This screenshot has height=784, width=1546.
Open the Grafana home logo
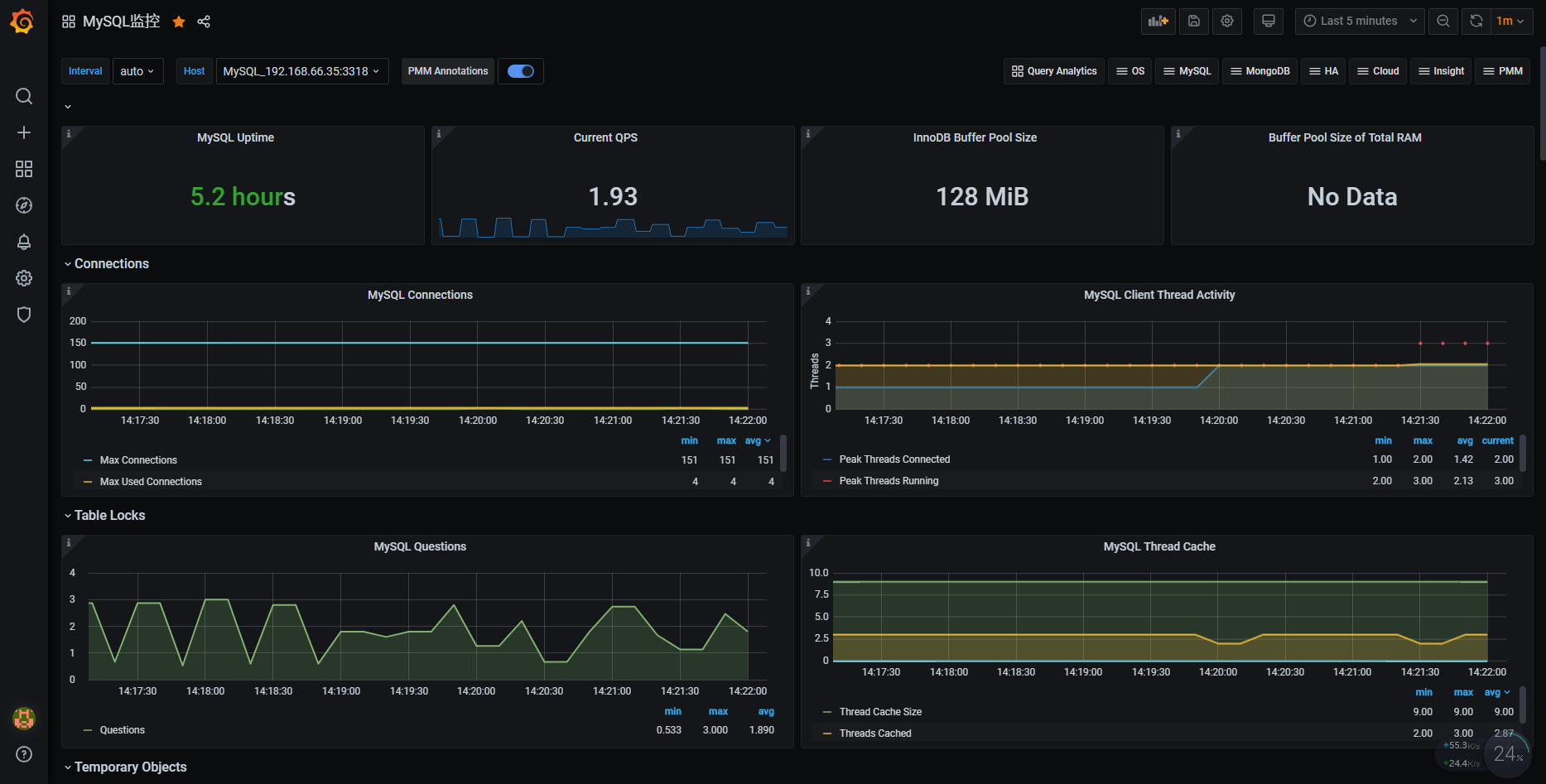[22, 22]
